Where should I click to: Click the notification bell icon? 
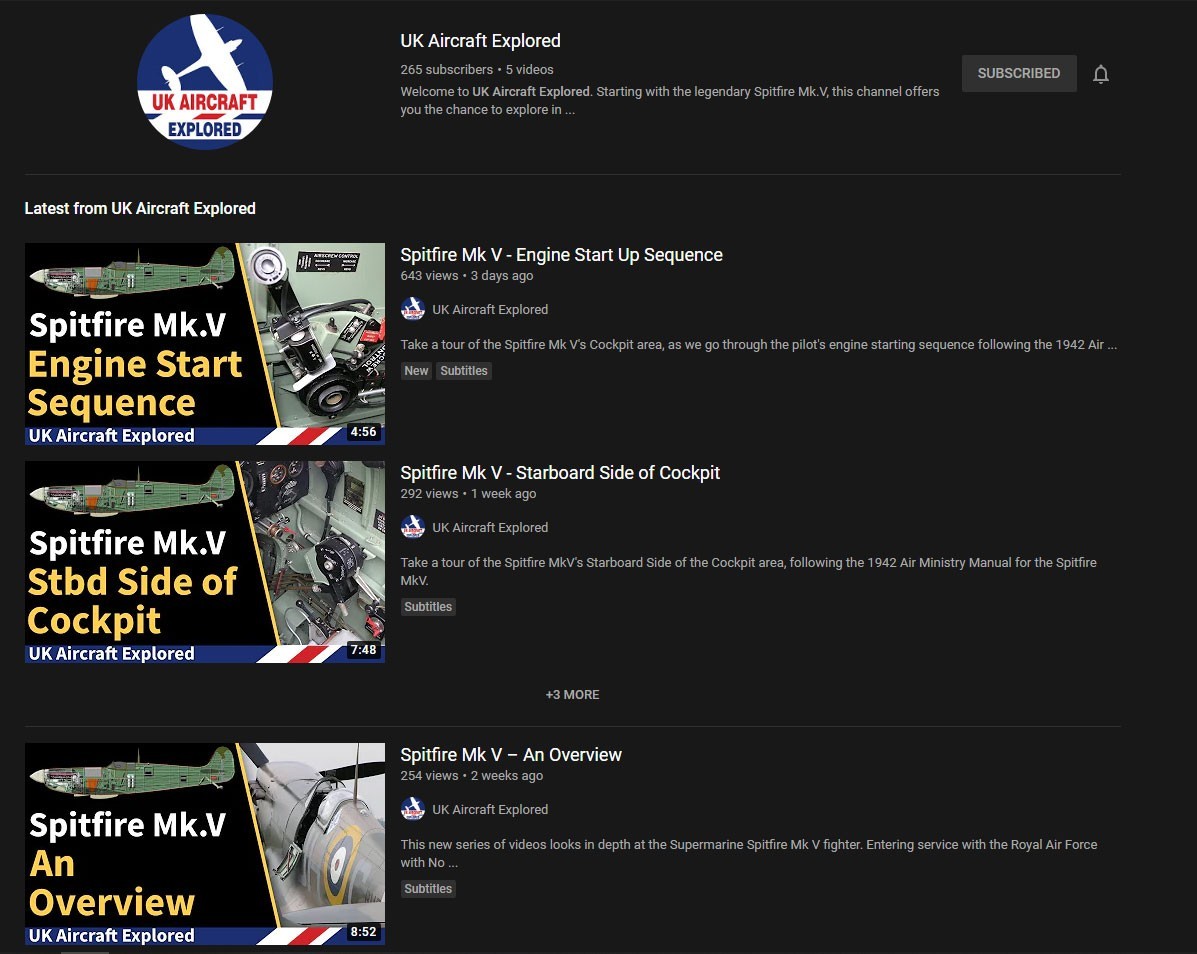pos(1100,74)
